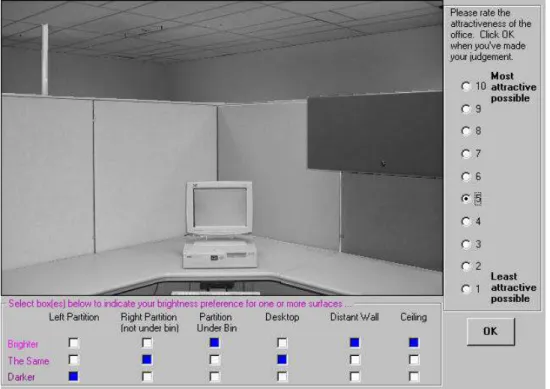550x389 pixels.
Task: Select attractiveness rating 8
Action: pyautogui.click(x=466, y=131)
